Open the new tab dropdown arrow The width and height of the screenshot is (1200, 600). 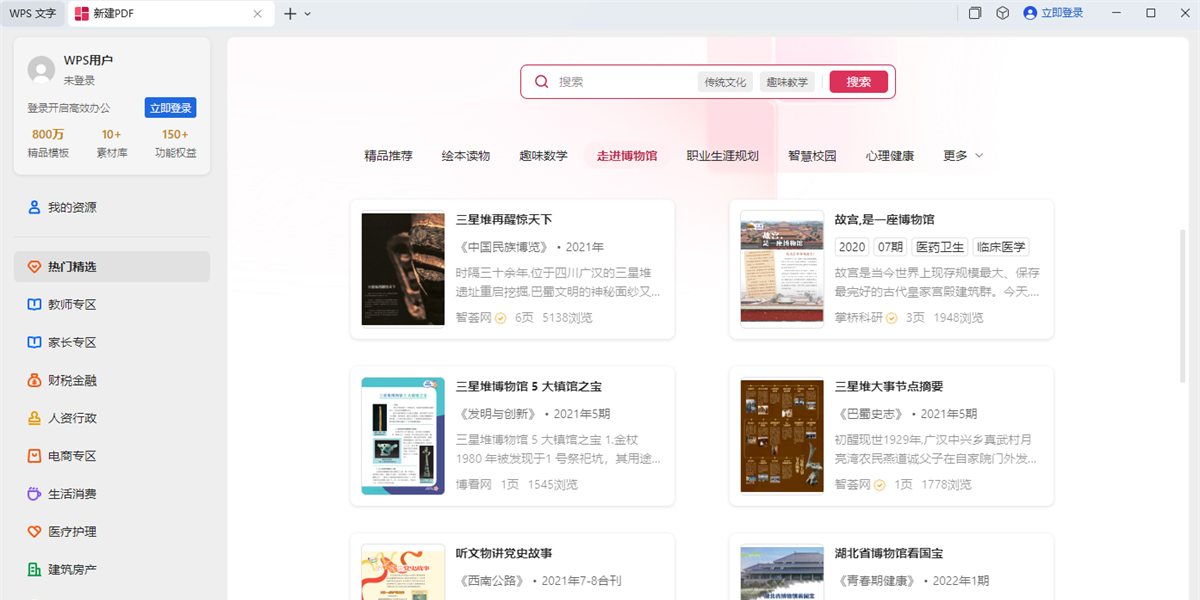pyautogui.click(x=307, y=14)
